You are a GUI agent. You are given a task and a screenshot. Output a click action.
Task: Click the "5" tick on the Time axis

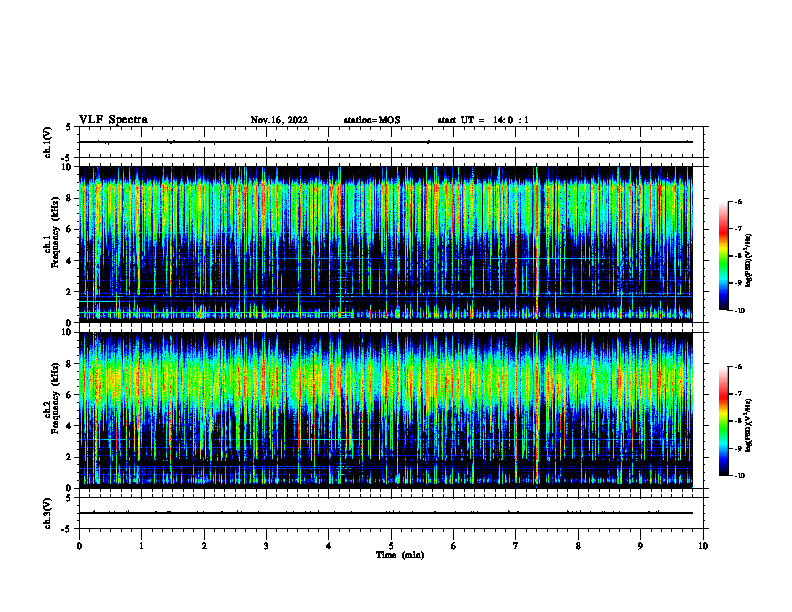391,546
